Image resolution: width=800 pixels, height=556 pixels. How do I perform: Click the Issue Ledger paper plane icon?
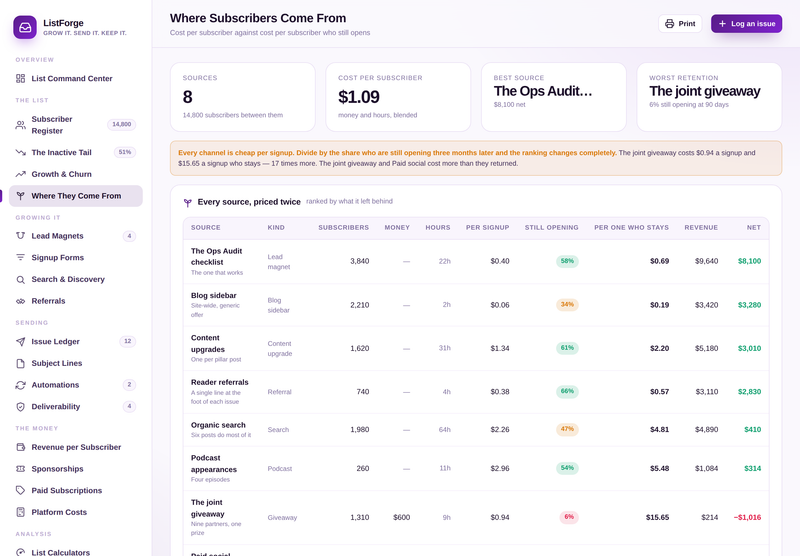pos(20,341)
